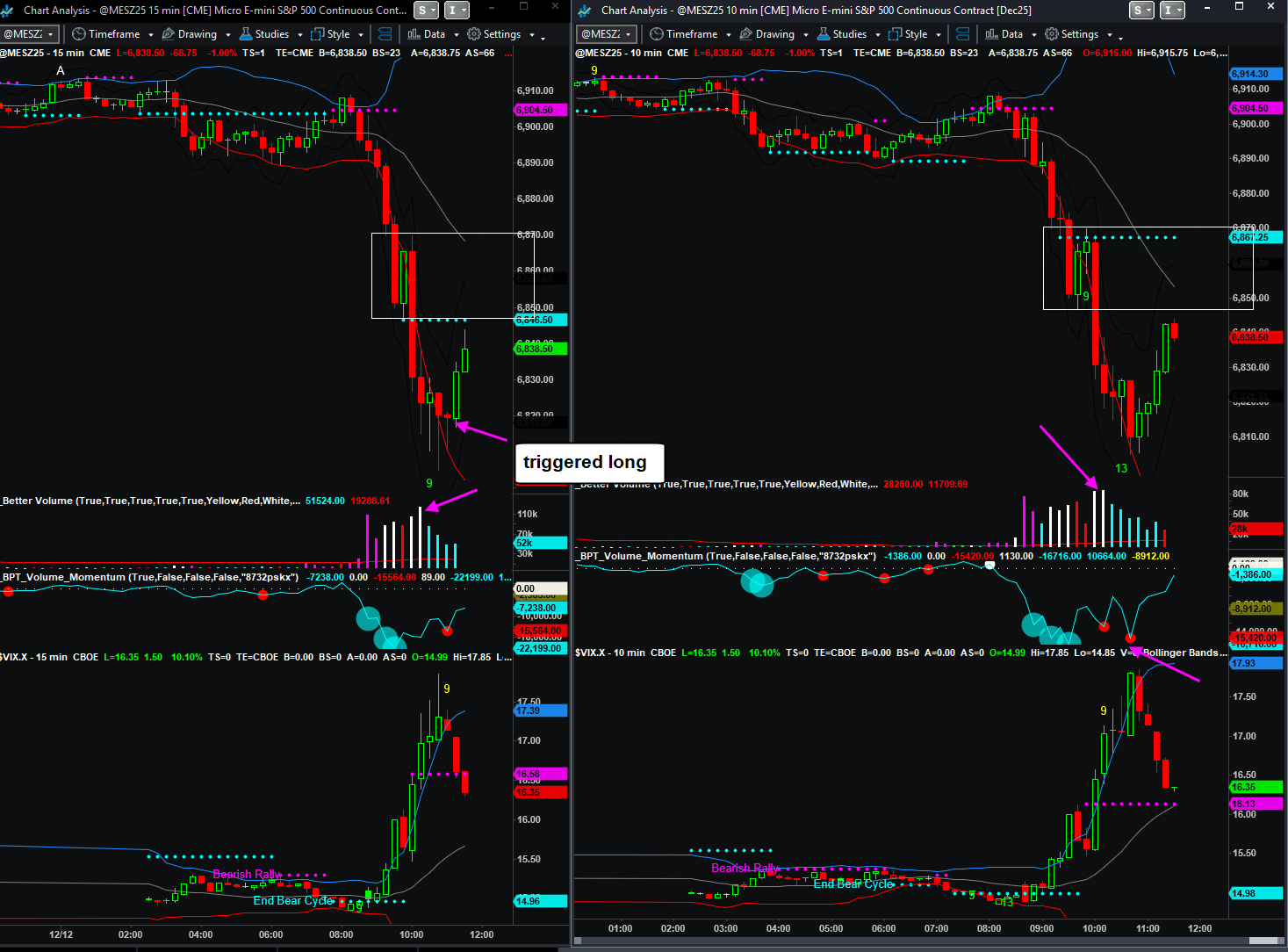Click the 'triggered long' text annotation
The image size is (1288, 952).
tap(585, 462)
